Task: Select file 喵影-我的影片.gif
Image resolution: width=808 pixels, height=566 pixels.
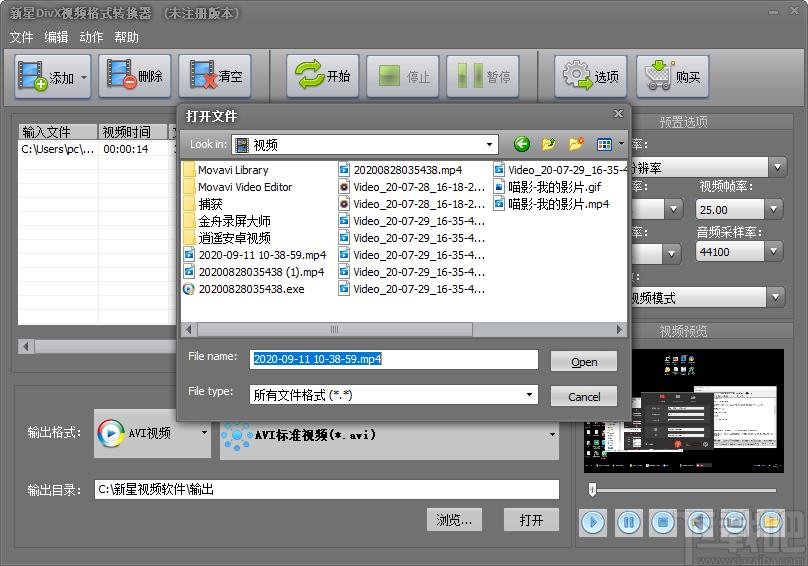Action: click(x=547, y=187)
